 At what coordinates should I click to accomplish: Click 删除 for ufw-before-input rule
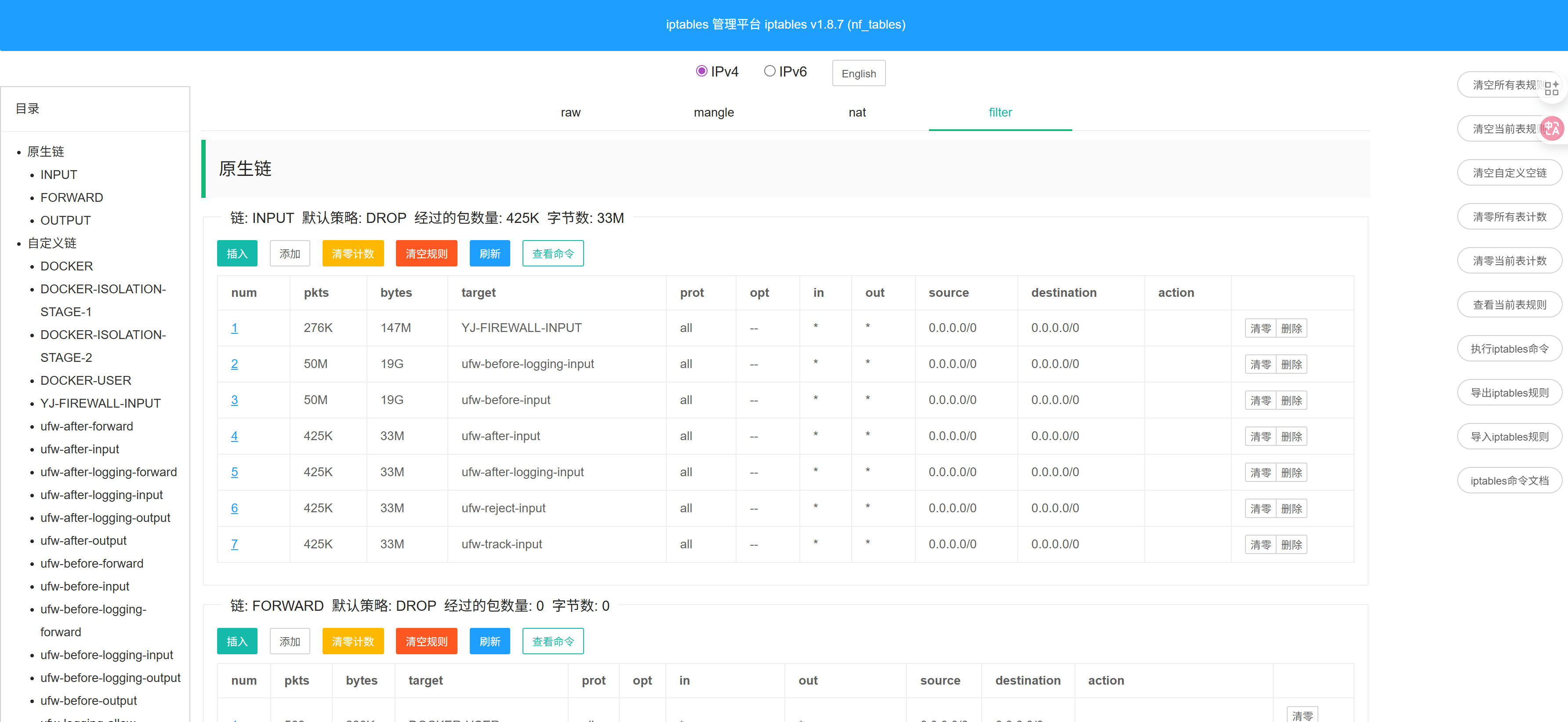tap(1291, 400)
